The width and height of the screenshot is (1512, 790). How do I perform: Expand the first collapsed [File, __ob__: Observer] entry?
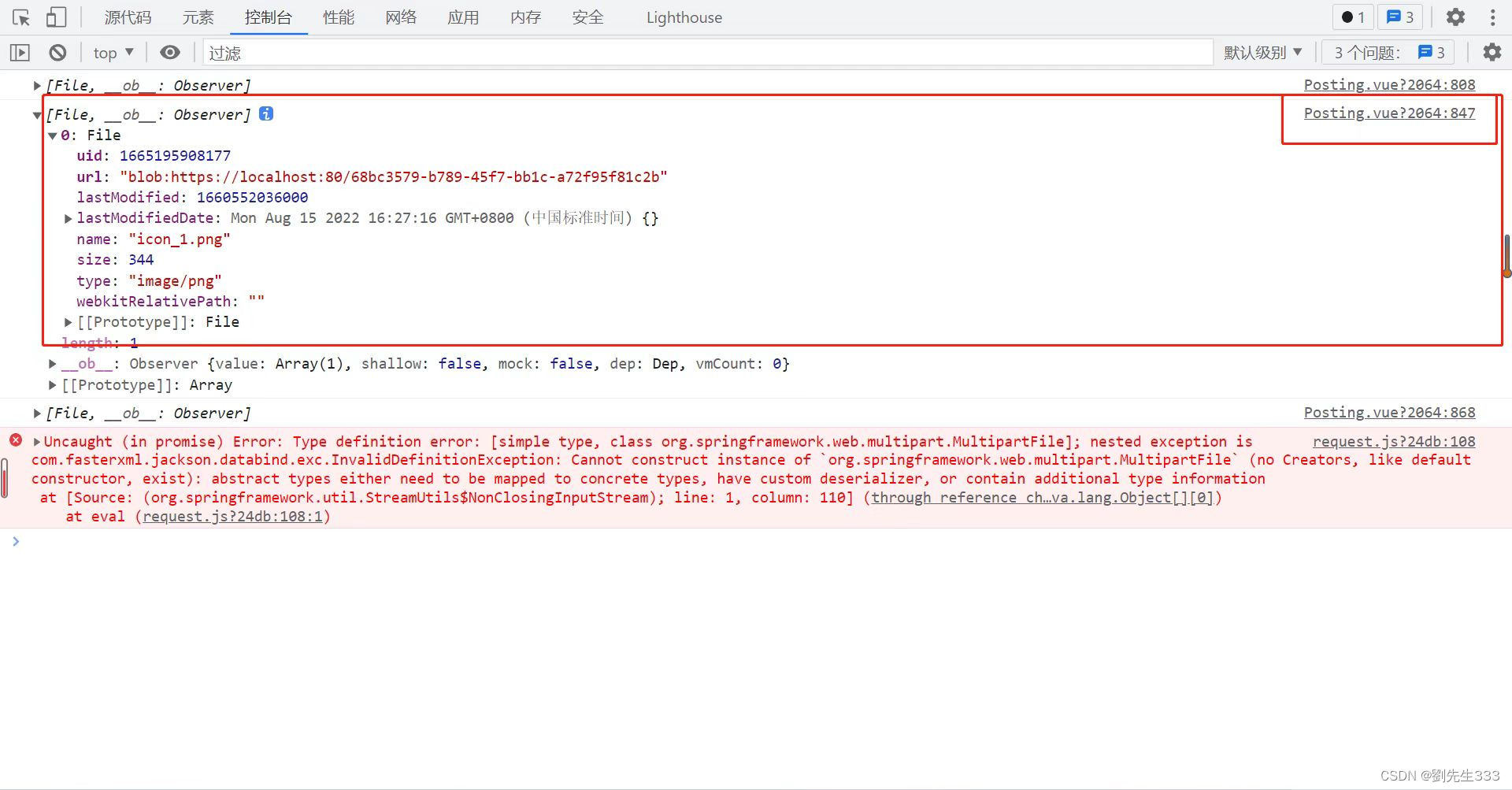37,85
